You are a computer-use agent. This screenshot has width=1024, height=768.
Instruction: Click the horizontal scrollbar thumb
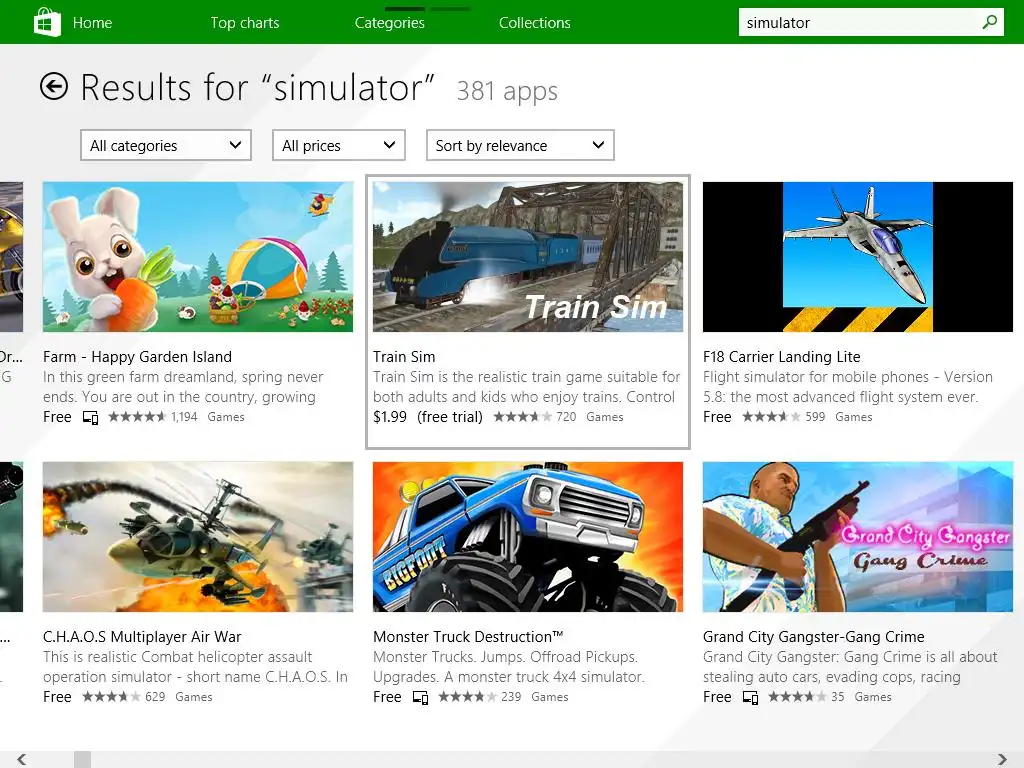tap(82, 759)
